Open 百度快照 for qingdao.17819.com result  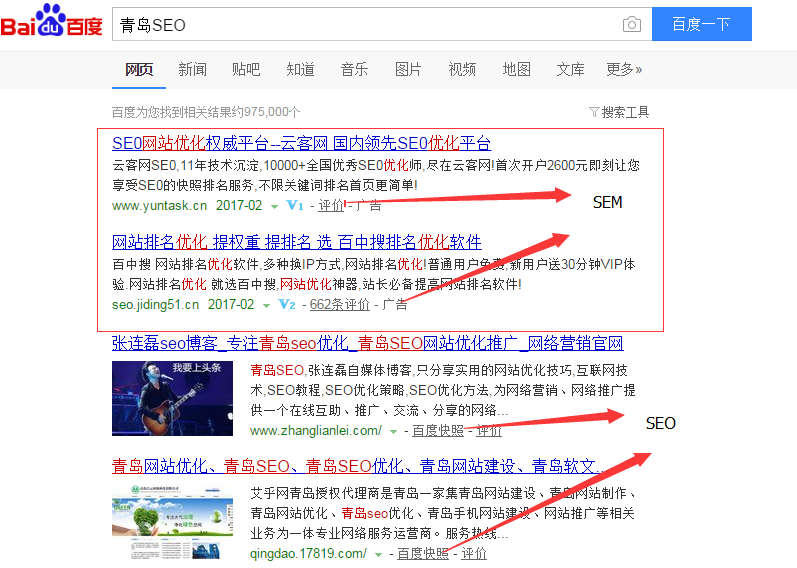click(x=422, y=553)
